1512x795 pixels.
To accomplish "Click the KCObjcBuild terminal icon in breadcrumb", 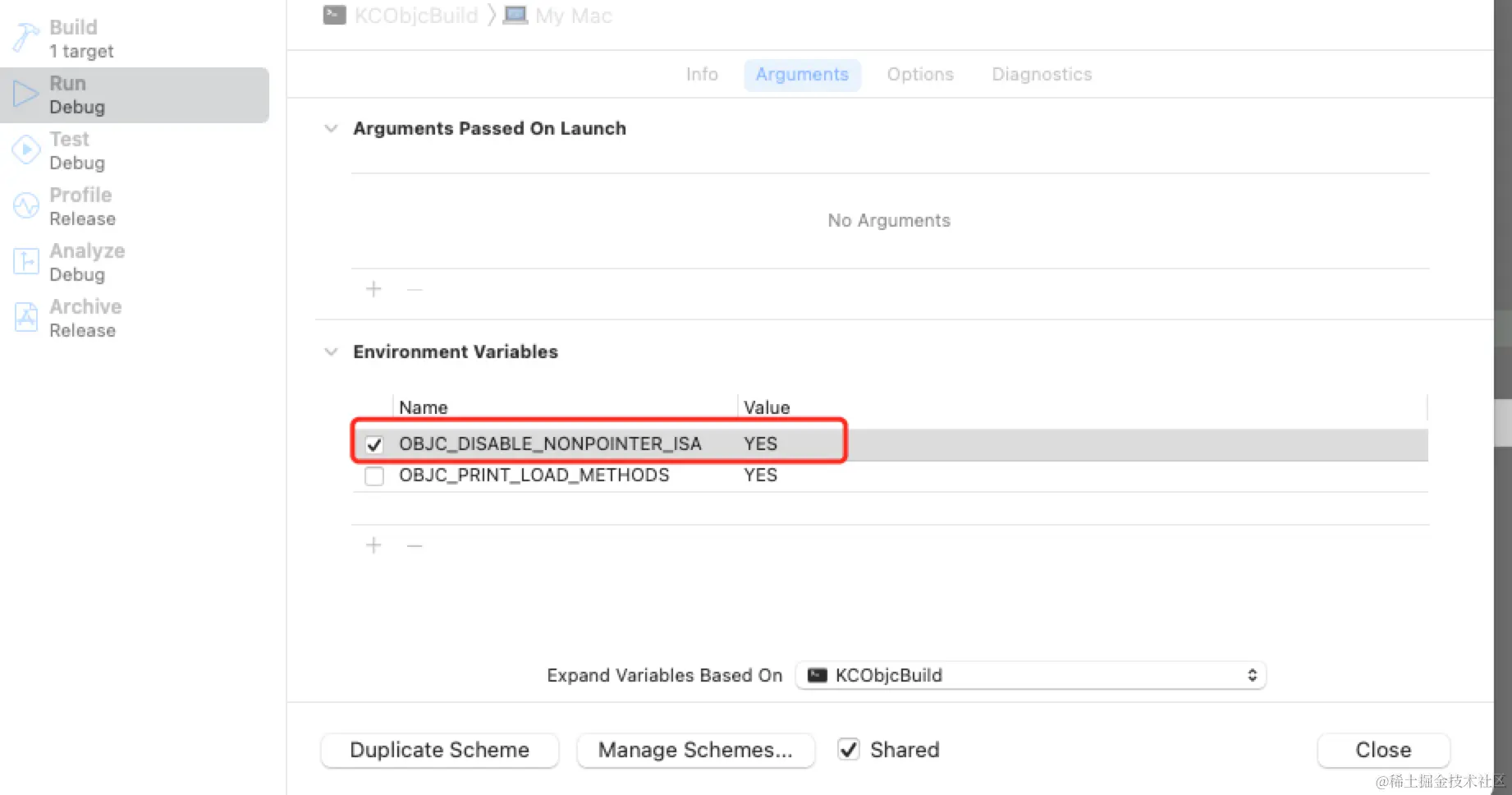I will click(x=334, y=16).
